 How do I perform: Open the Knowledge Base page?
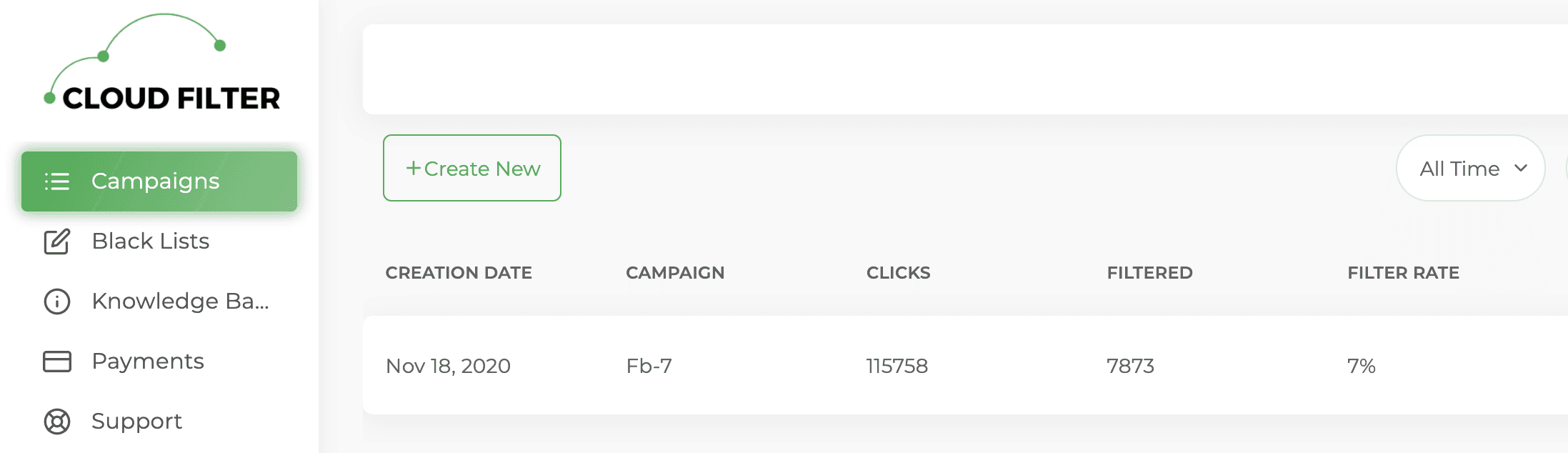[x=180, y=302]
